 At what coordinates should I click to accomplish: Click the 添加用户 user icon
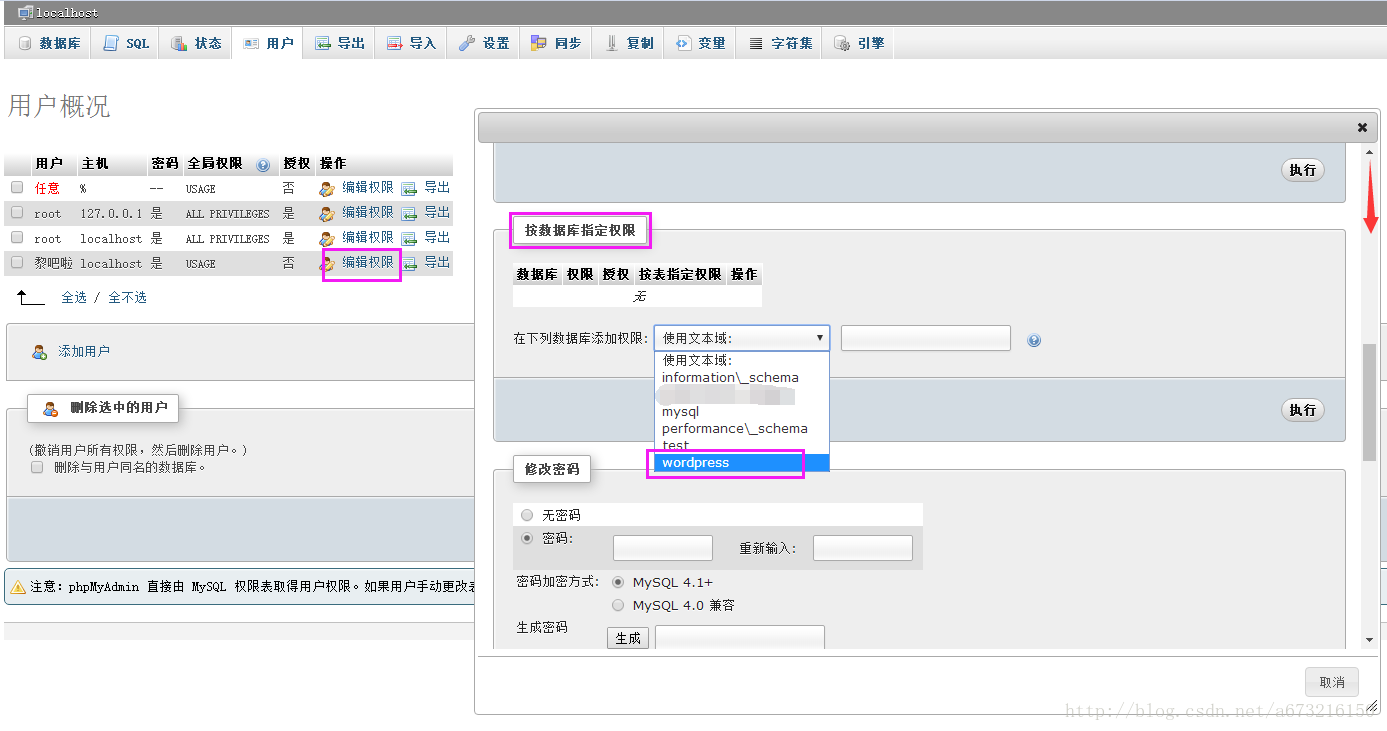pos(40,352)
